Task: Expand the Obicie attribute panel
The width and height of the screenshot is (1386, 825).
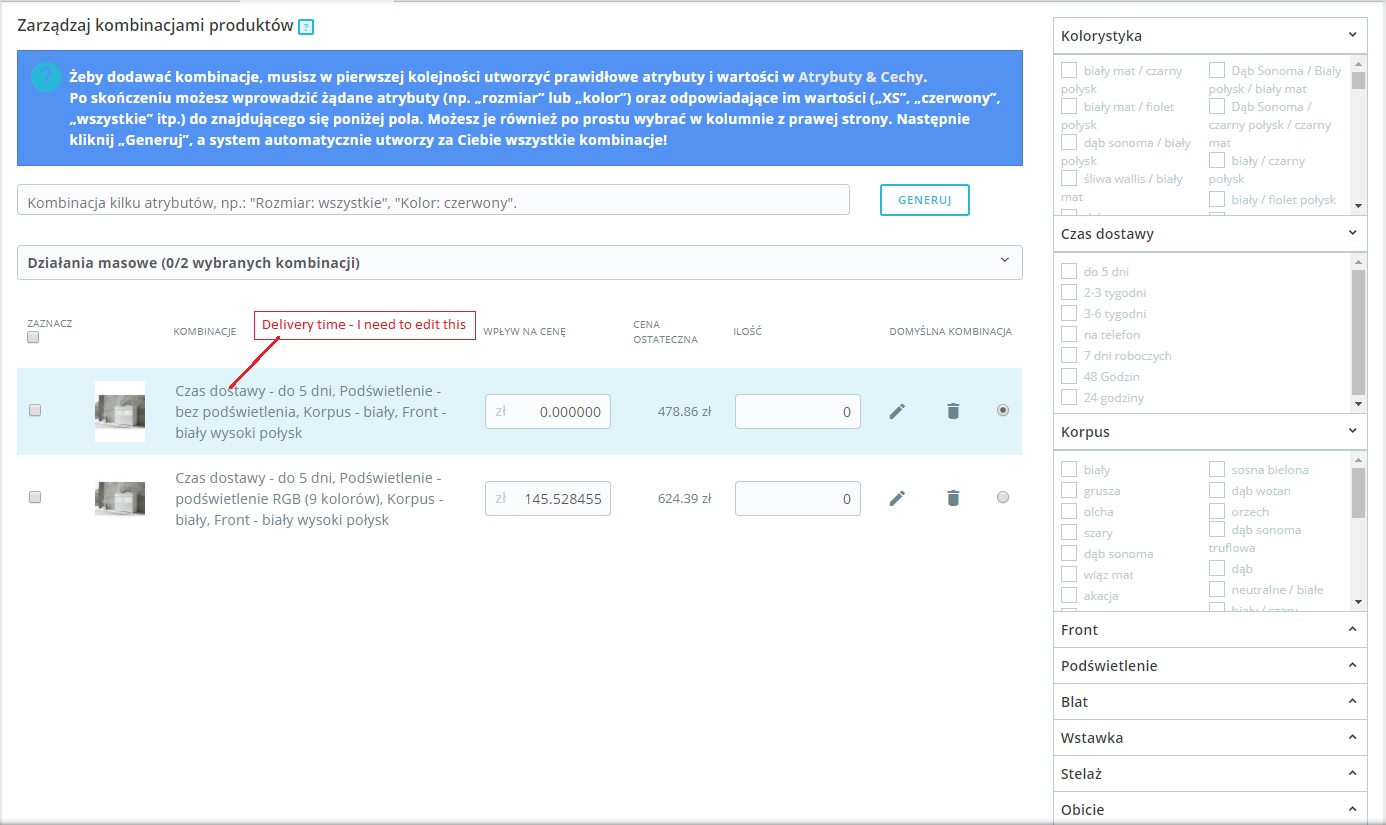Action: pyautogui.click(x=1210, y=809)
